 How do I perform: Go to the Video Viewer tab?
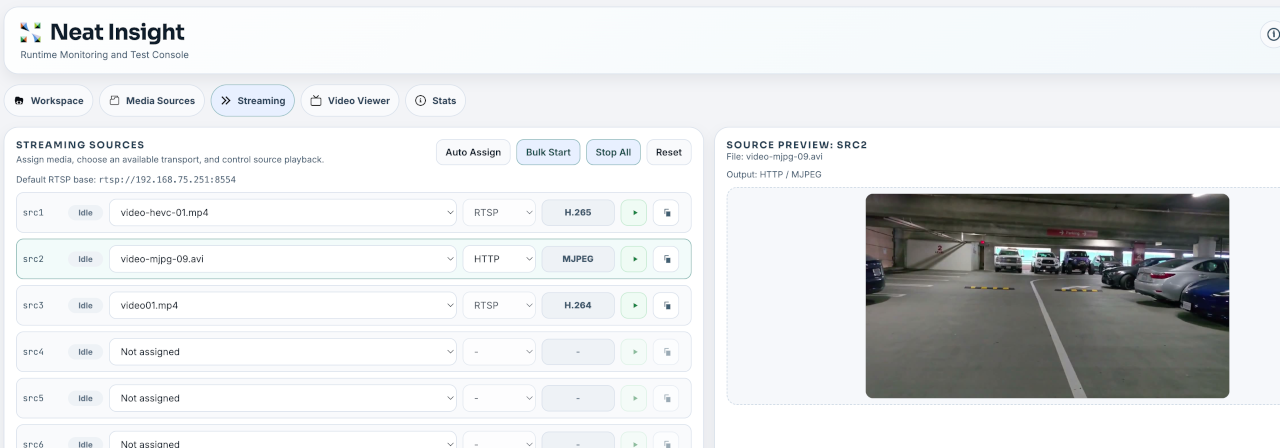350,101
